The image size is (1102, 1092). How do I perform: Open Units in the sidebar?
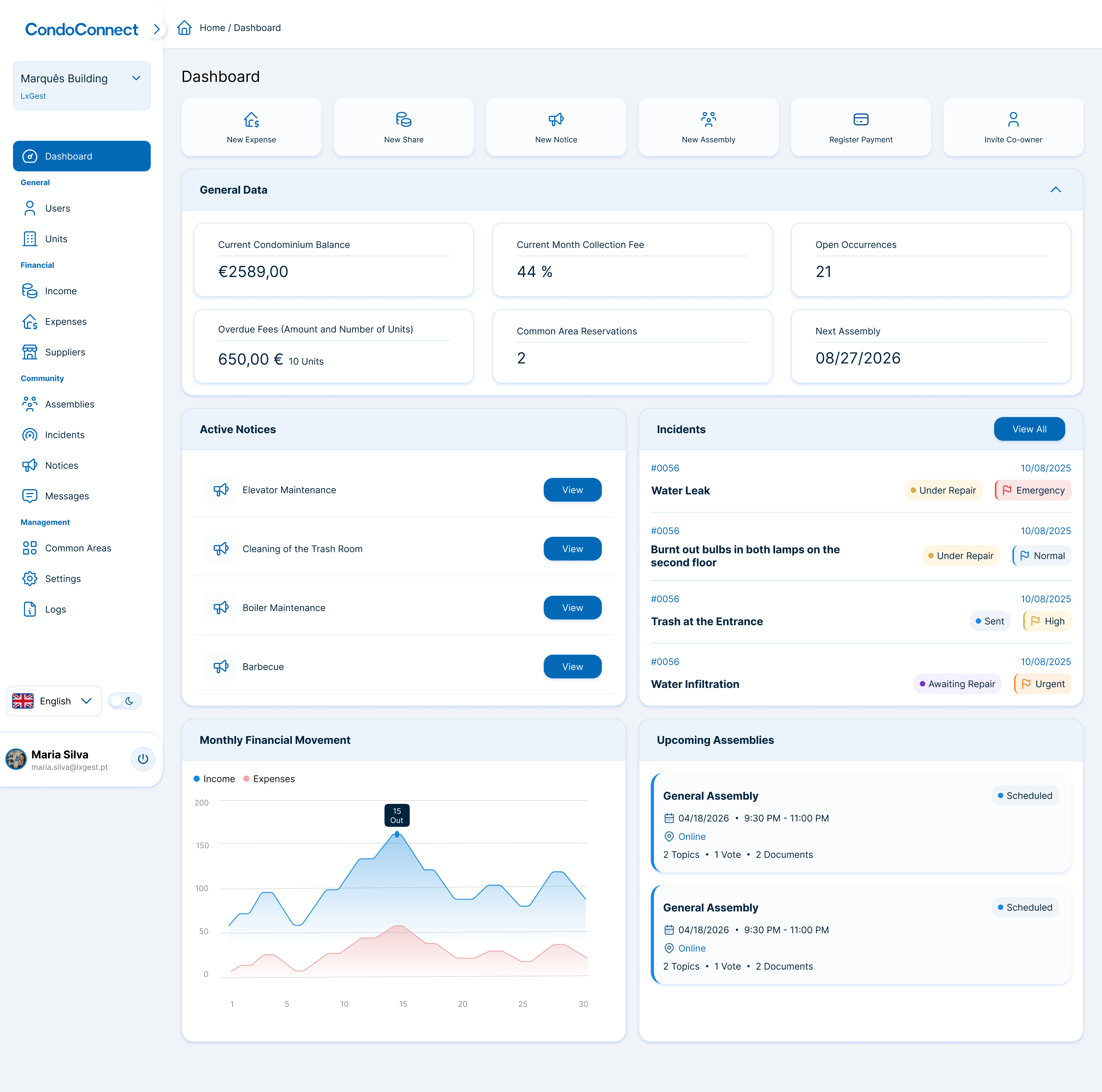click(82, 239)
